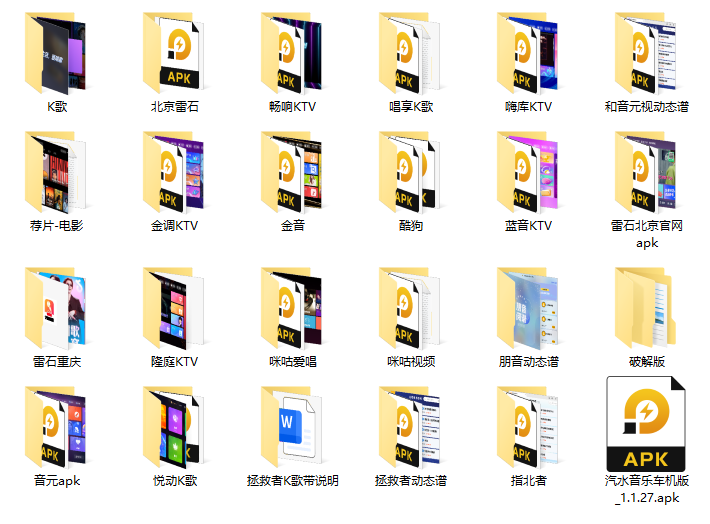Select the 蓝音KTV folder icon
Image resolution: width=710 pixels, height=524 pixels.
[528, 172]
